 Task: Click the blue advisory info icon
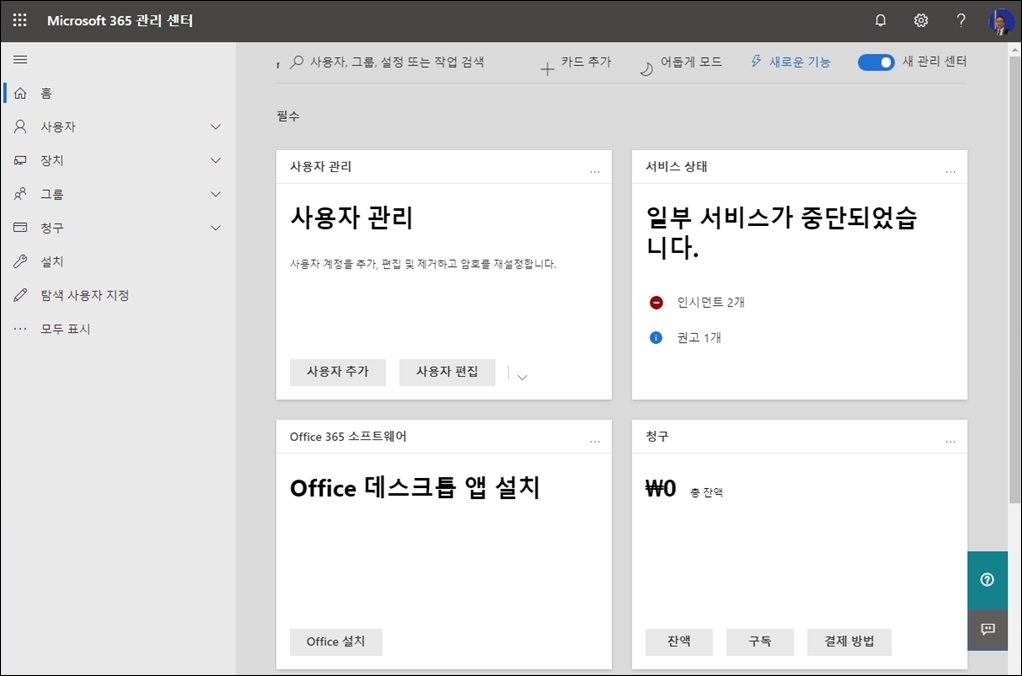(x=656, y=338)
